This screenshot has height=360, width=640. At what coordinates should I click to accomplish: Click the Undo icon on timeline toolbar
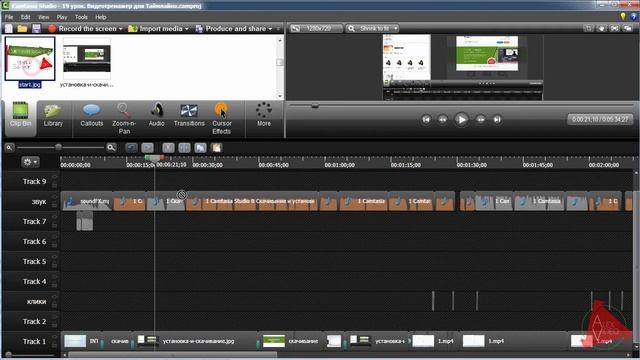click(x=131, y=147)
